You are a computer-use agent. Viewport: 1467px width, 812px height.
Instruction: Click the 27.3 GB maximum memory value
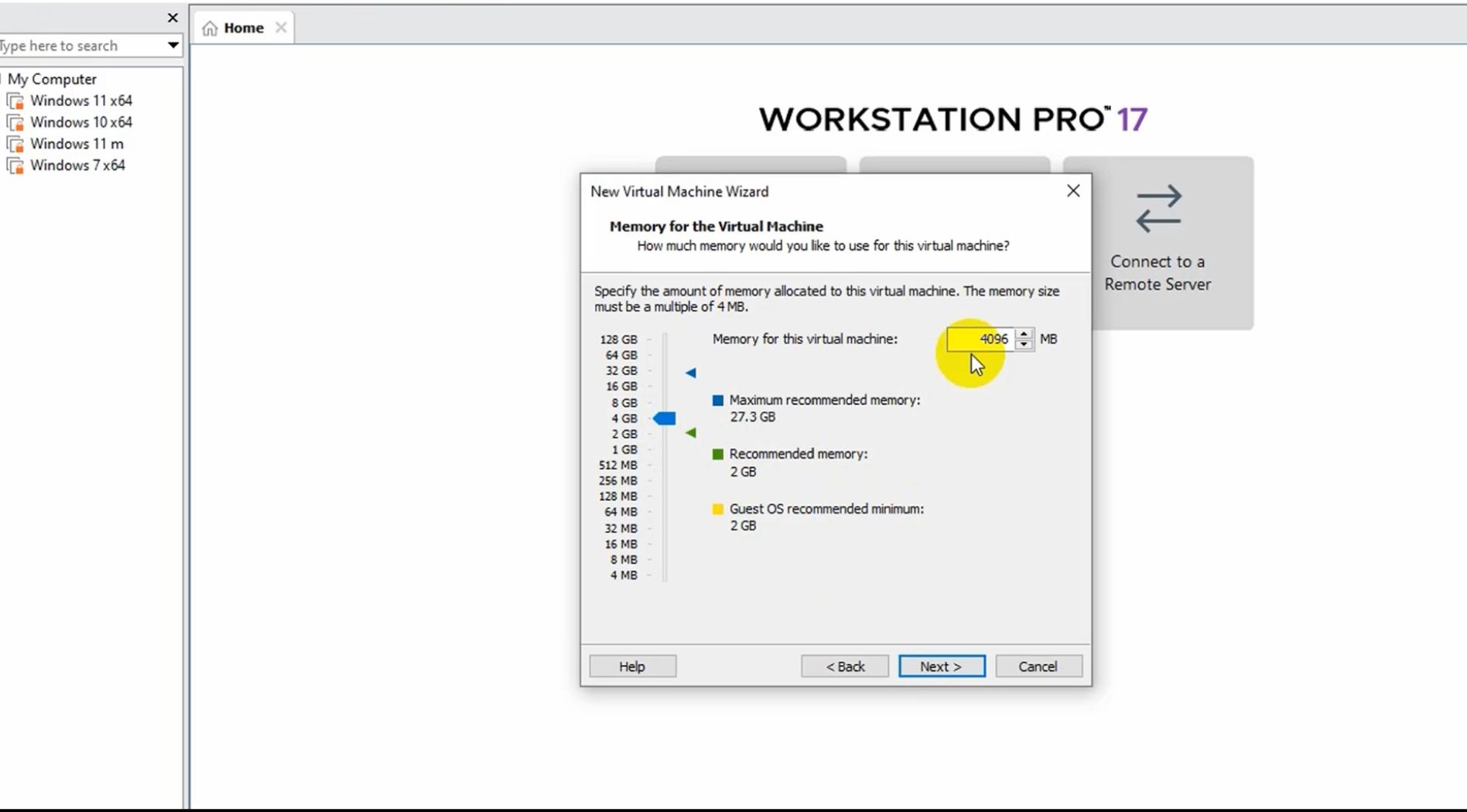[752, 417]
